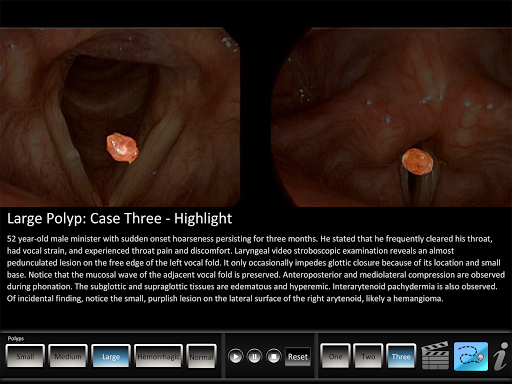Select the Medium polyp category

[x=68, y=356]
